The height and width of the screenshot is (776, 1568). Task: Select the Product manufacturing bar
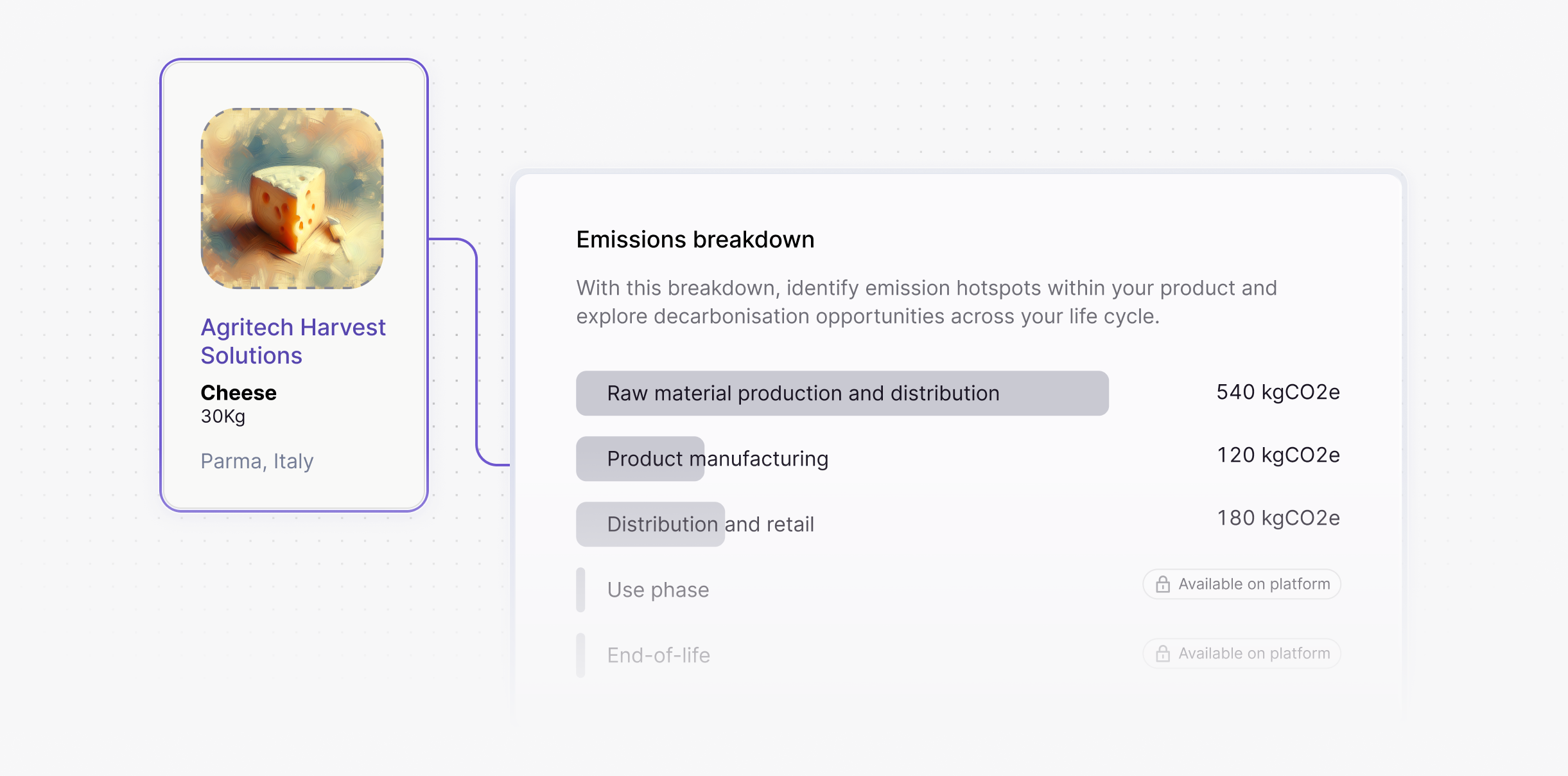640,459
